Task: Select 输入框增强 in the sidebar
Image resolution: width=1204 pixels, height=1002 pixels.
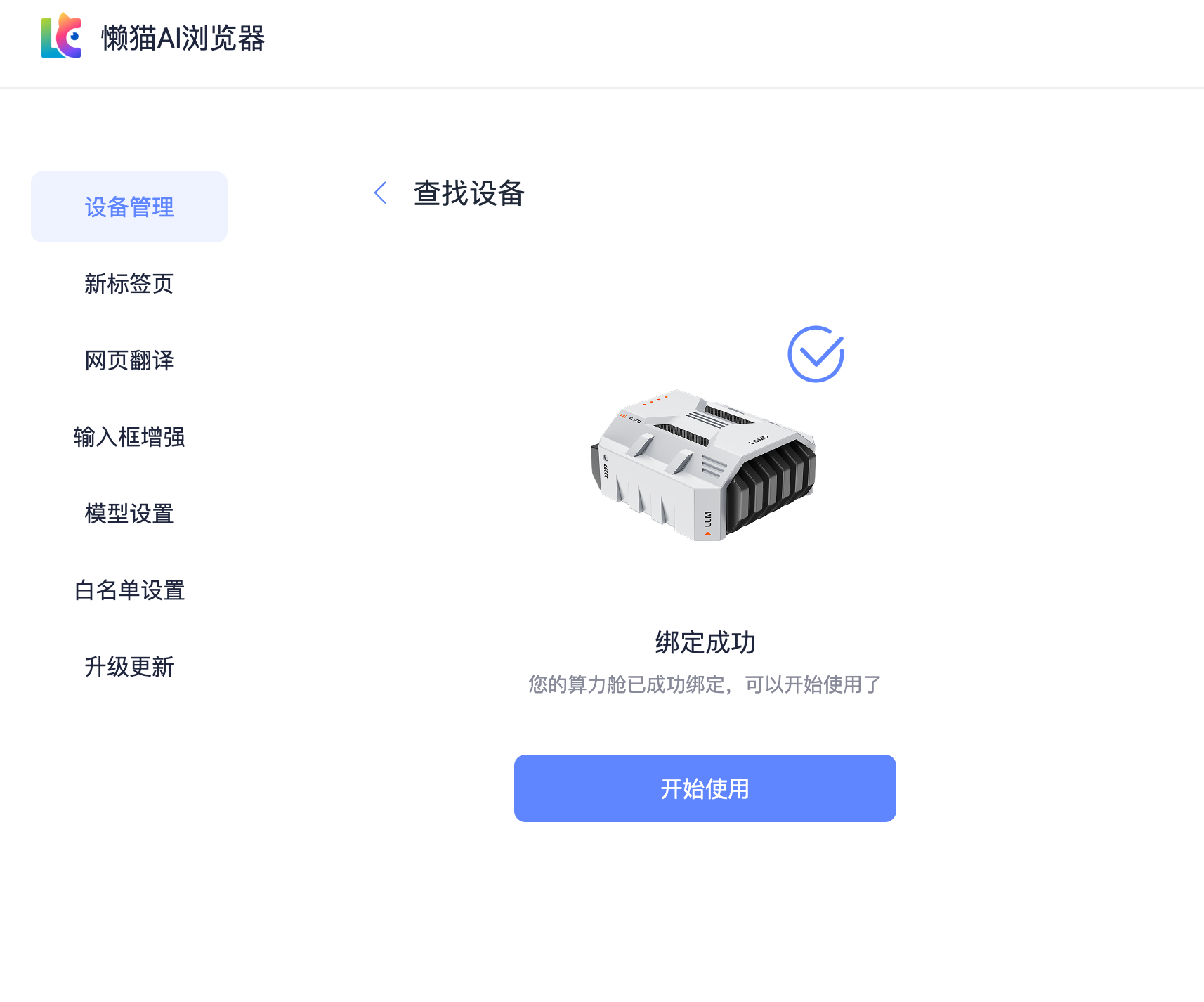Action: point(129,436)
